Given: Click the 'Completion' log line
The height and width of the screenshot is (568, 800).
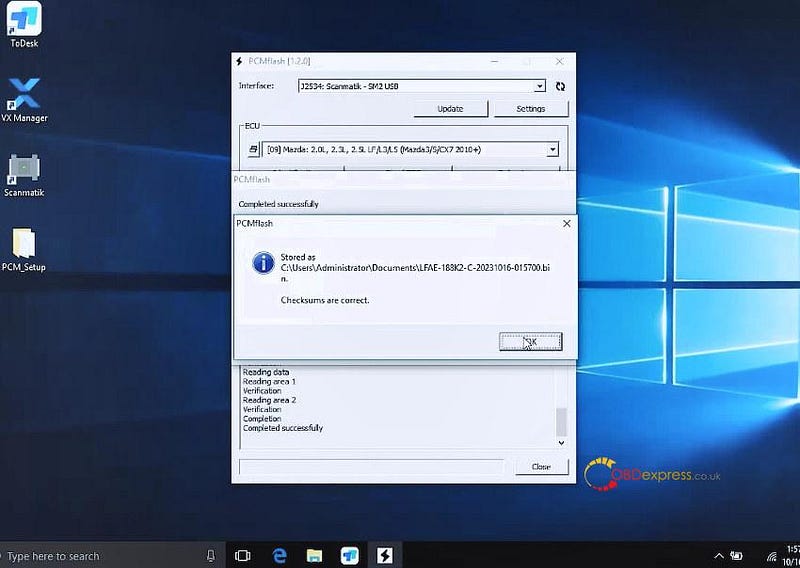Looking at the screenshot, I should point(262,418).
